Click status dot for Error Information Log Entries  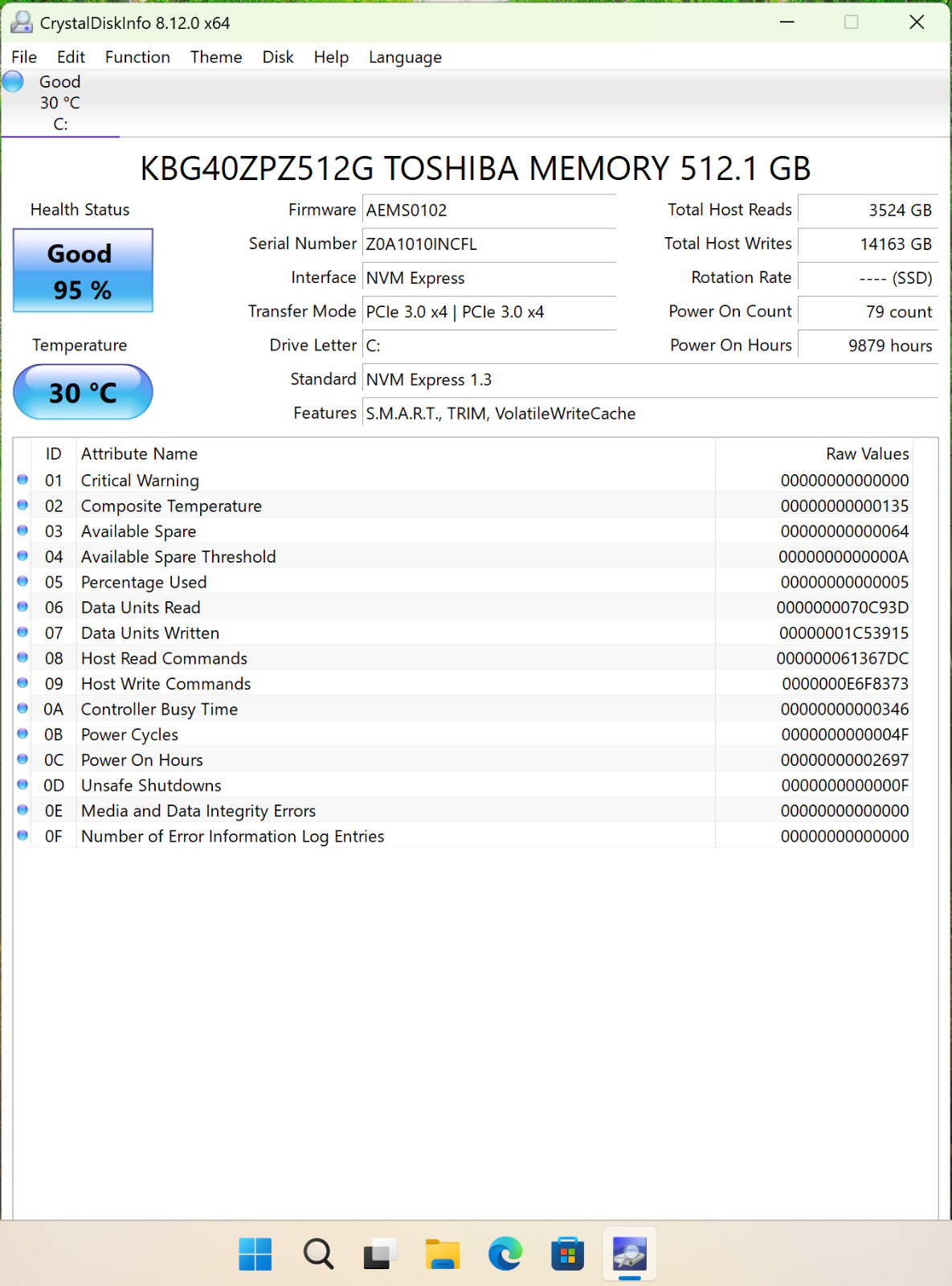tap(22, 836)
